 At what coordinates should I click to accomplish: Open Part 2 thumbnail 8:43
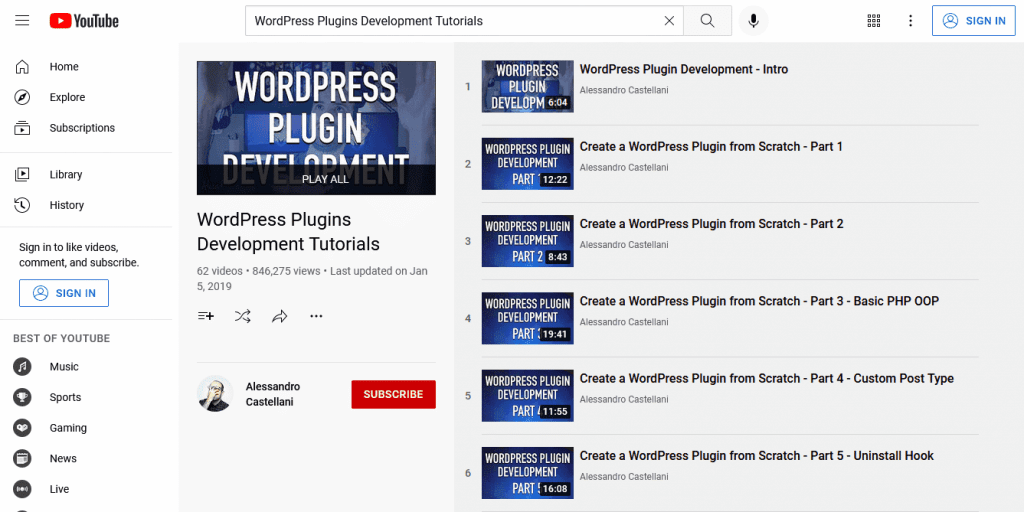pyautogui.click(x=528, y=241)
